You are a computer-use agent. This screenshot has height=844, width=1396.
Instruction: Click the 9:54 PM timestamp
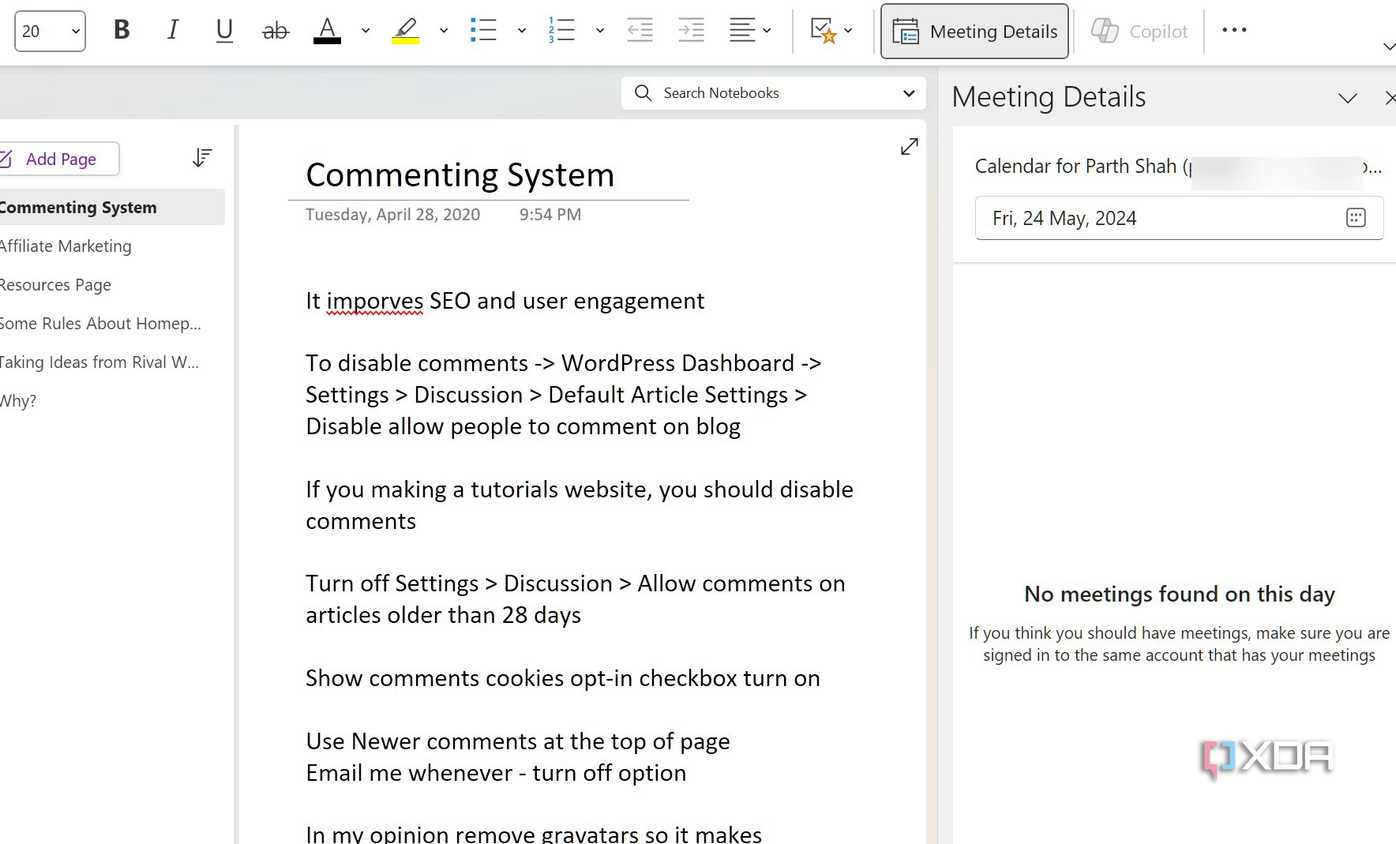pyautogui.click(x=550, y=214)
